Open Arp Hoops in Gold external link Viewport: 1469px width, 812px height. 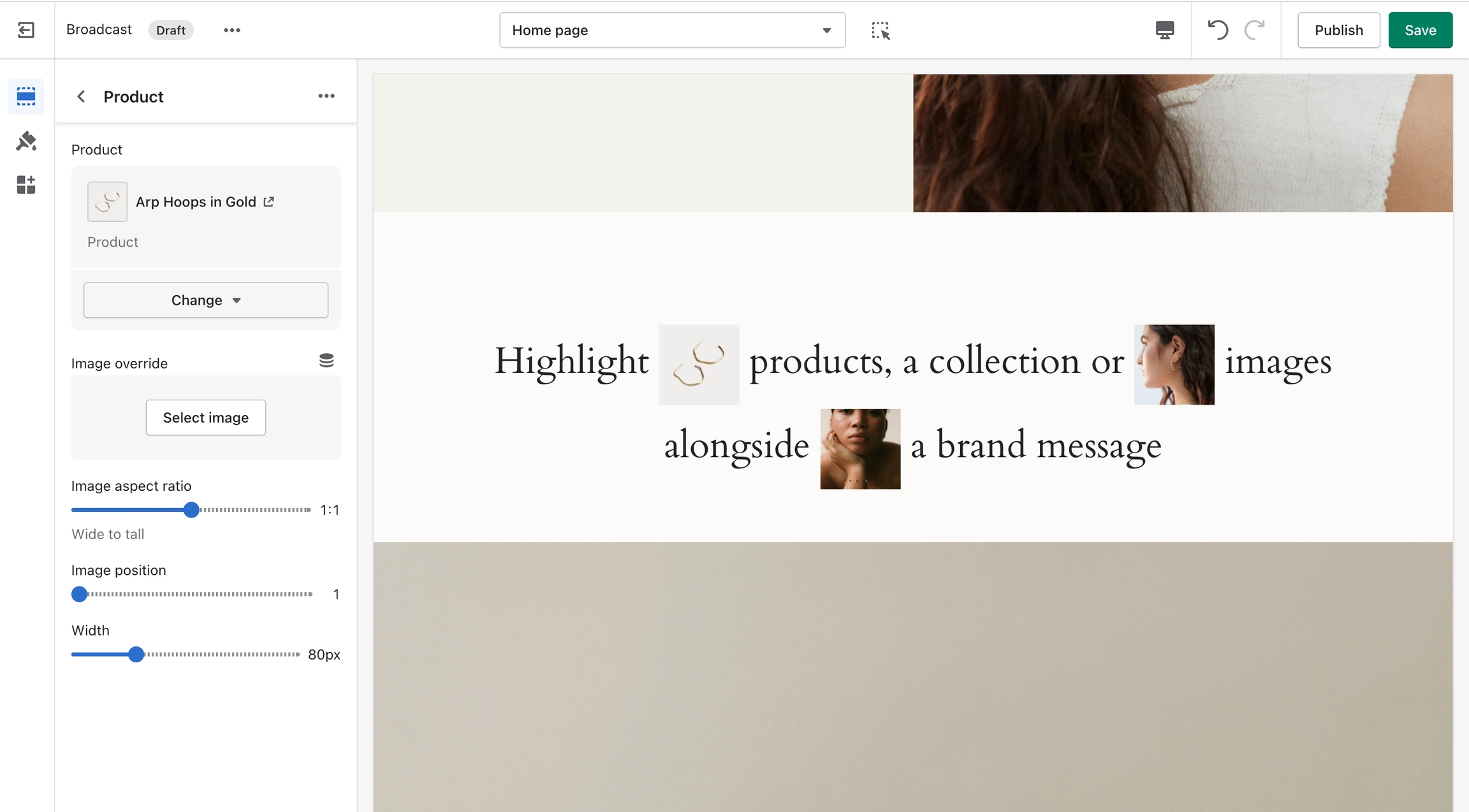[269, 201]
